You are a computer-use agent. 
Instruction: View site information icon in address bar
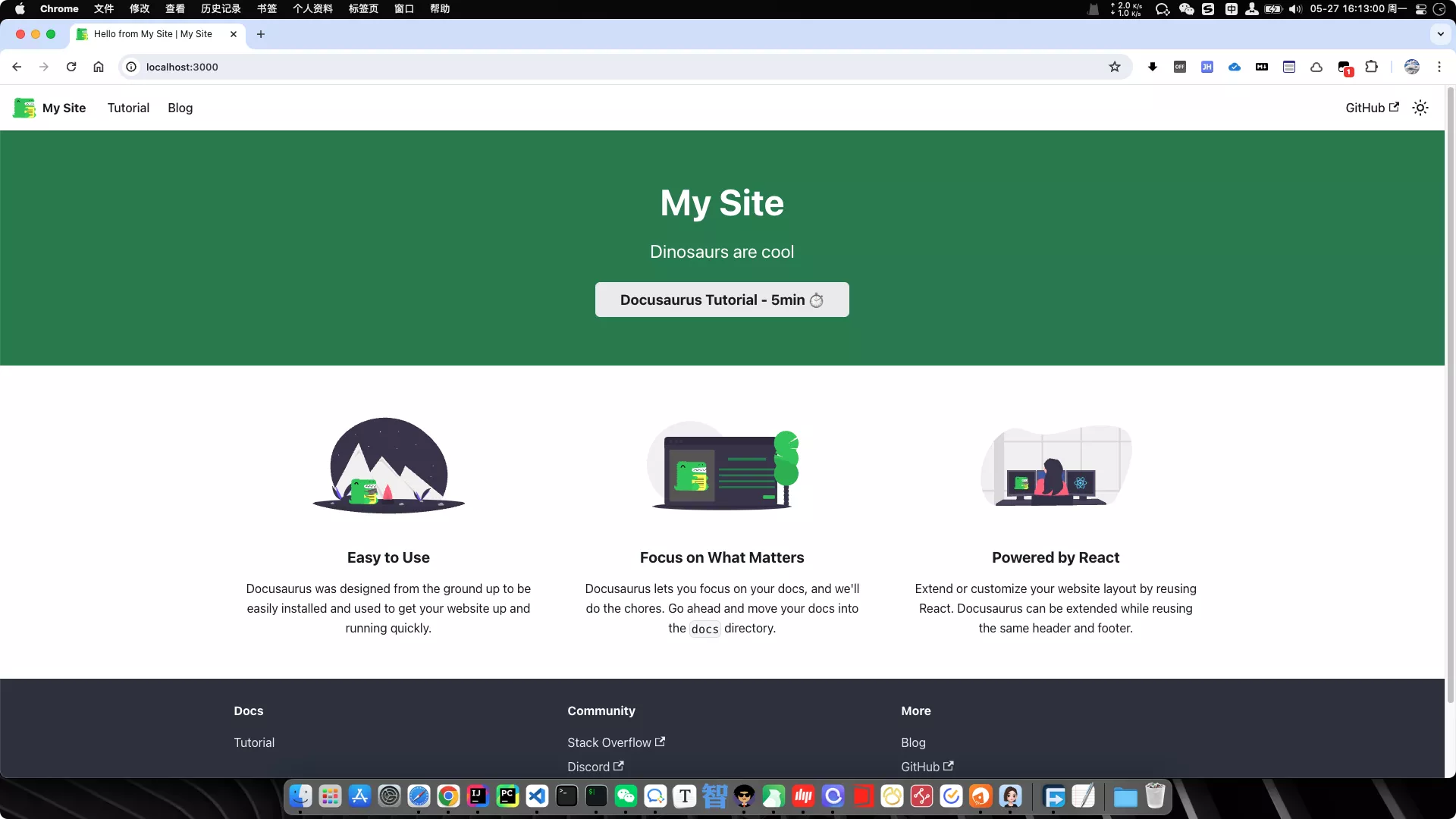coord(131,67)
